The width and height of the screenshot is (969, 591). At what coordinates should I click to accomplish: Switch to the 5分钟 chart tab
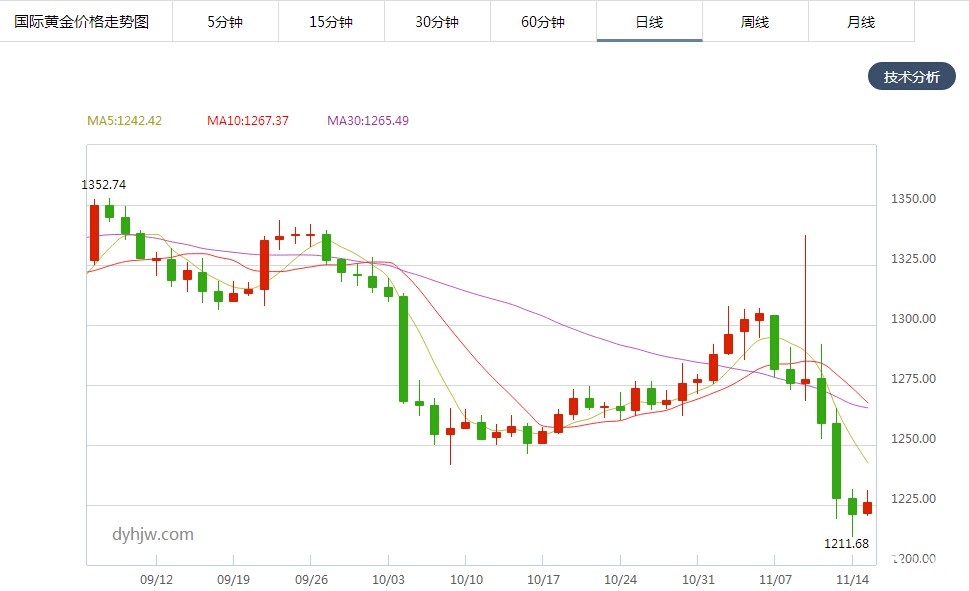coord(225,22)
